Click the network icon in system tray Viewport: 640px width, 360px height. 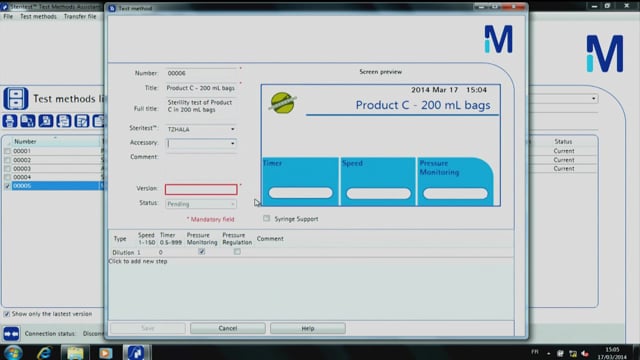(x=573, y=353)
